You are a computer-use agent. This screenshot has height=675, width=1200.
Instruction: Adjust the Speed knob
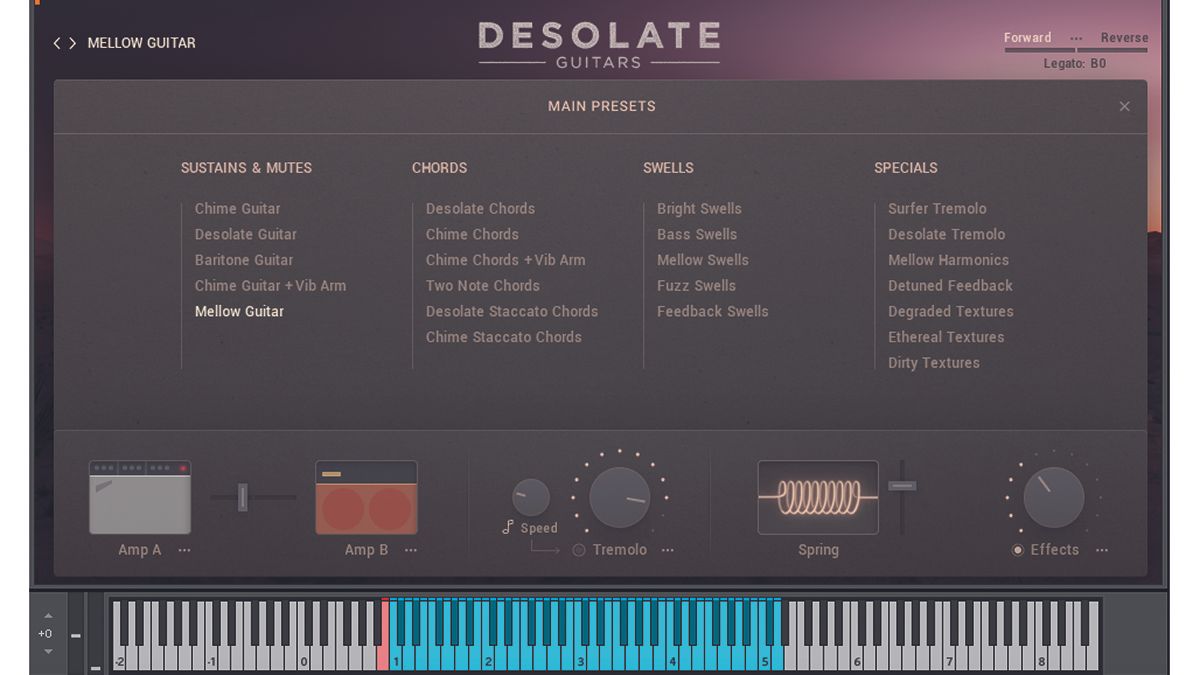(530, 497)
